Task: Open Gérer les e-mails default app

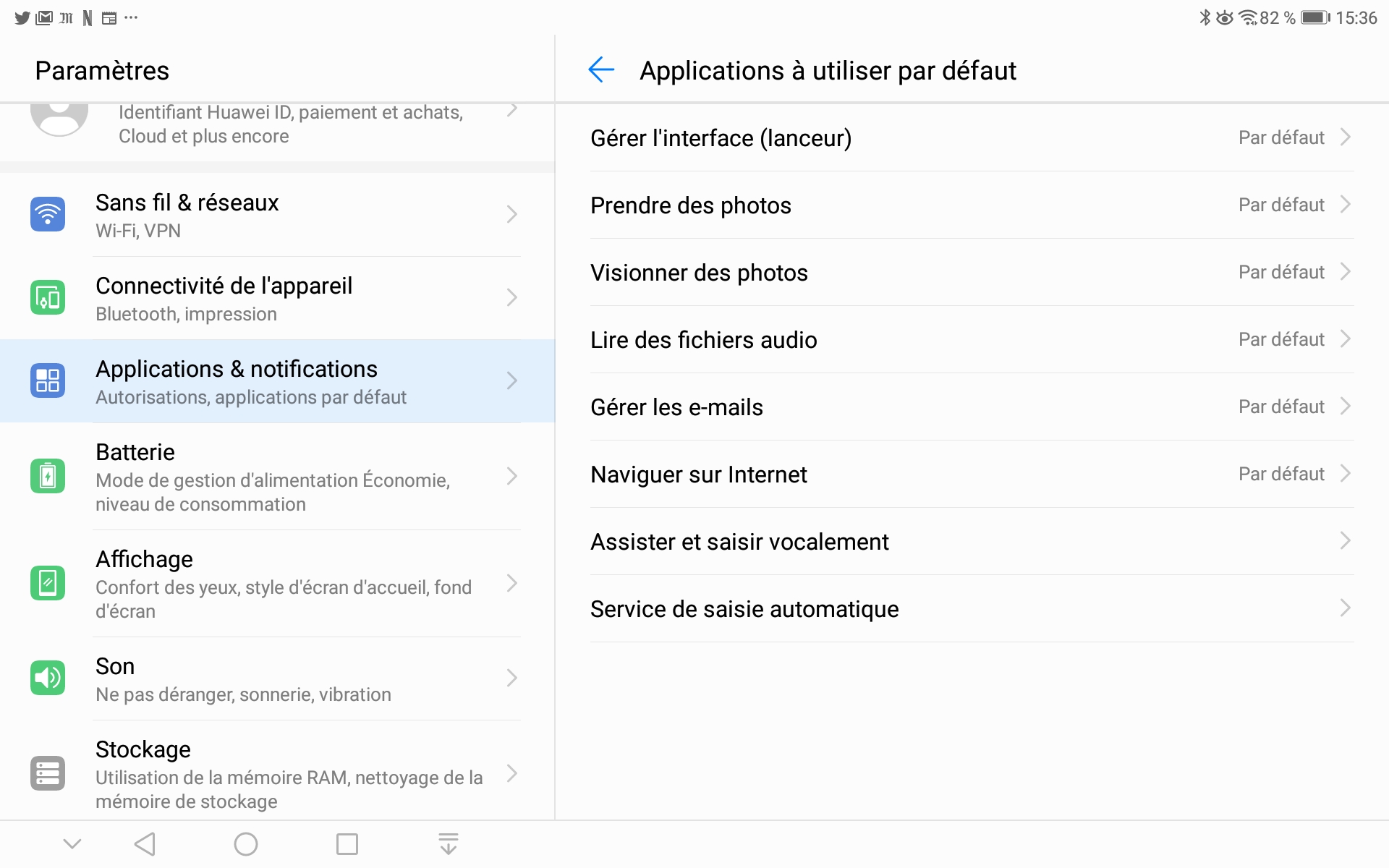Action: (972, 407)
